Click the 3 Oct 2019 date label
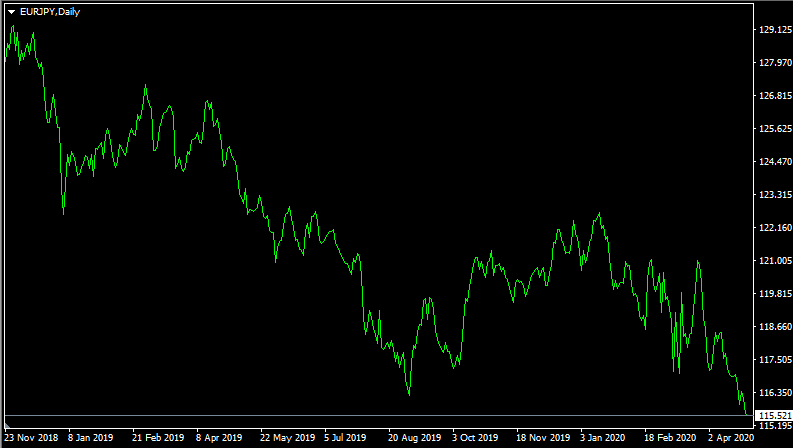The width and height of the screenshot is (793, 448). (475, 438)
